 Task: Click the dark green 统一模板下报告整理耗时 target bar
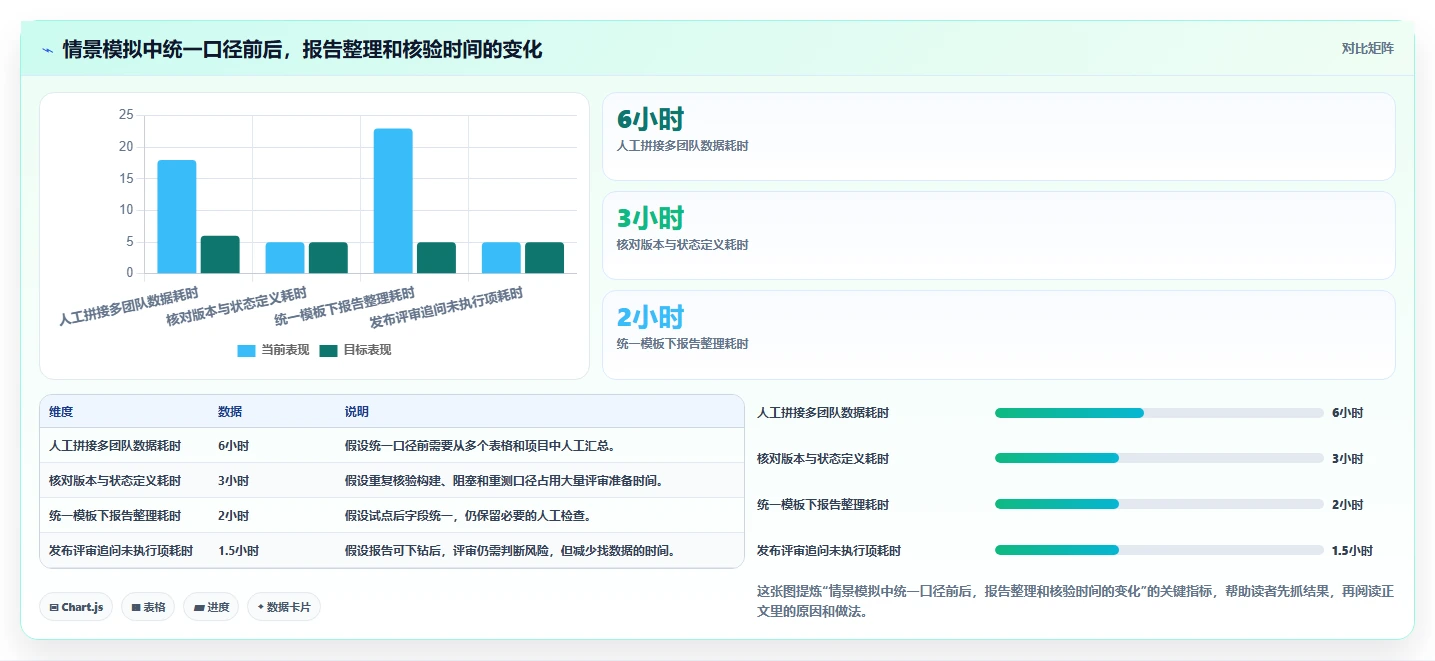coord(436,257)
